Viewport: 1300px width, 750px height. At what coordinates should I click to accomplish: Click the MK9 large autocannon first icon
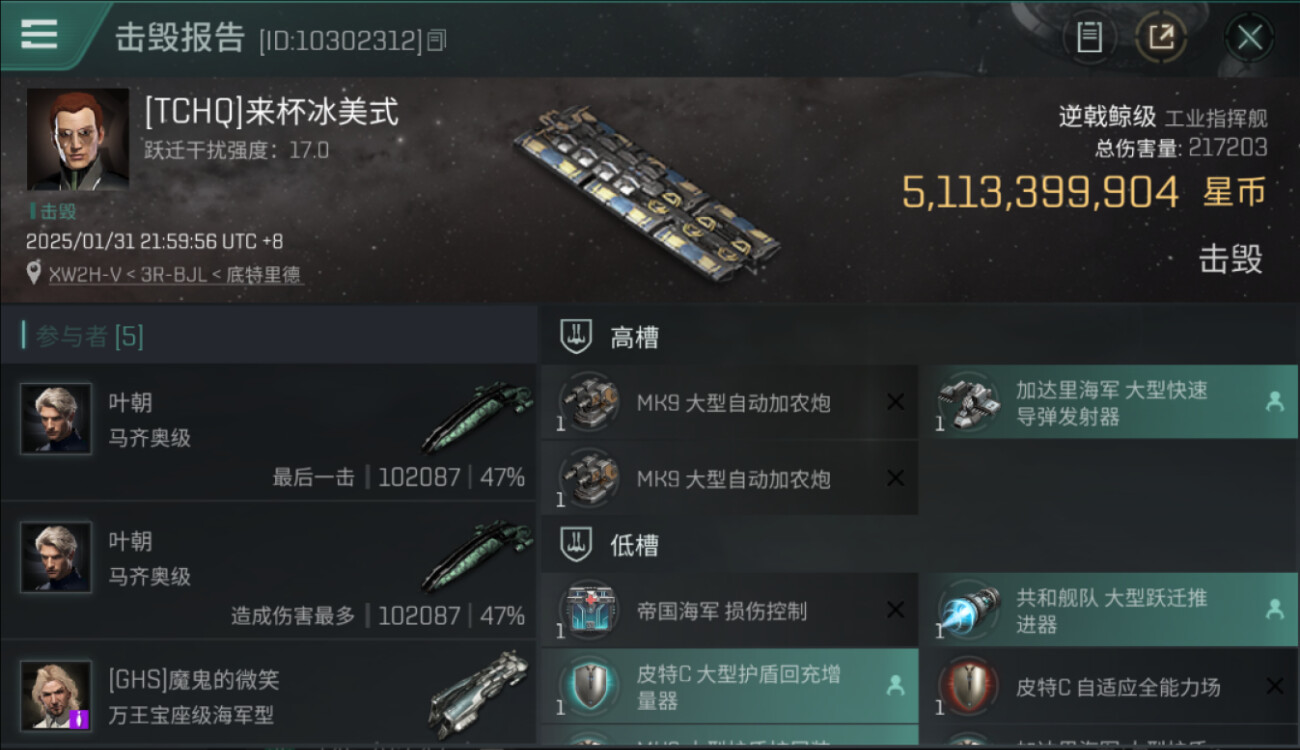click(x=588, y=402)
